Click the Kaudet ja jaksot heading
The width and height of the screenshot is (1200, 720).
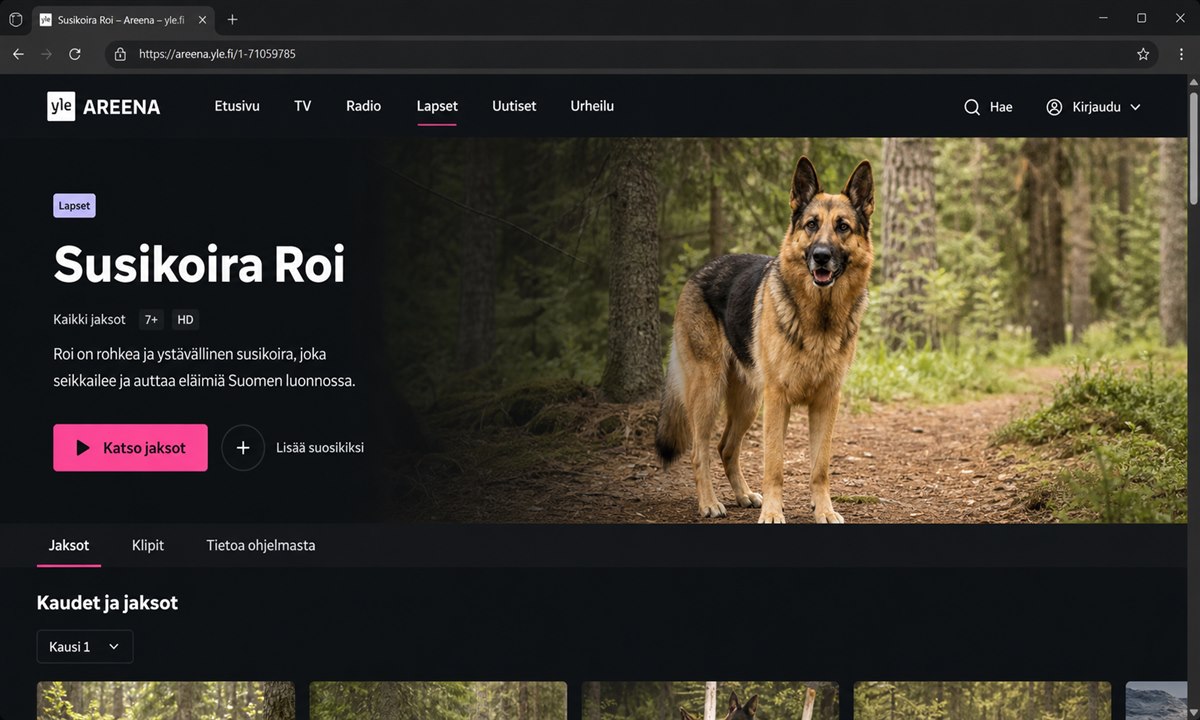pyautogui.click(x=107, y=603)
